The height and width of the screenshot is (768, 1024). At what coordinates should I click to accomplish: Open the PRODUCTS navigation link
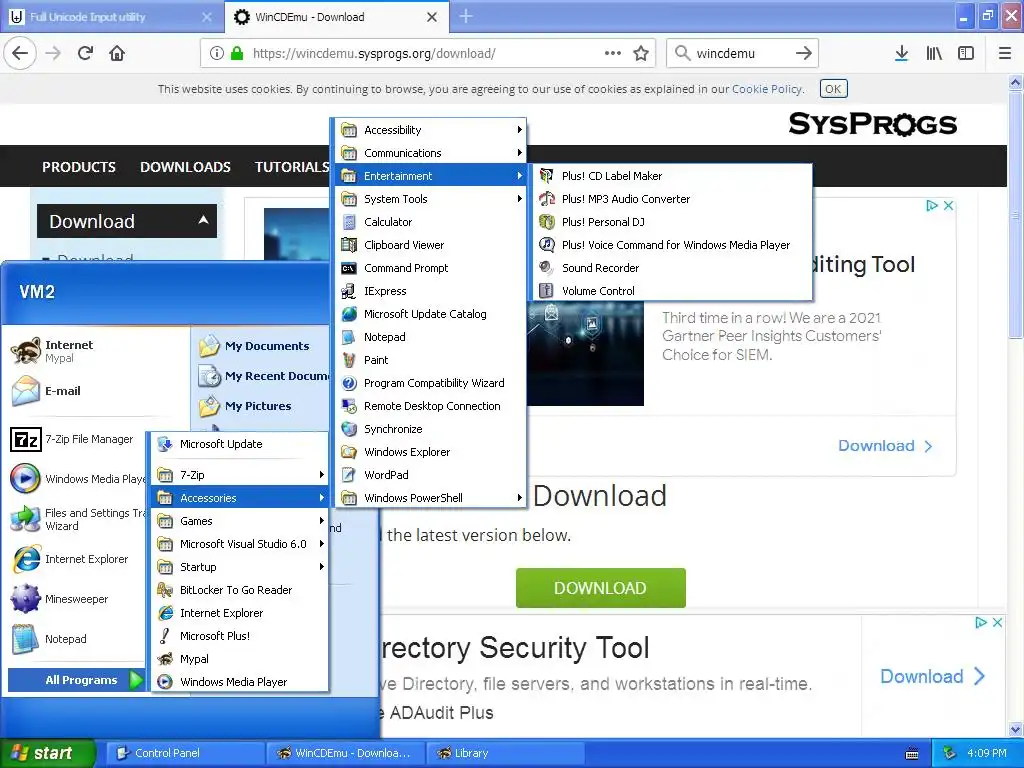pyautogui.click(x=78, y=167)
